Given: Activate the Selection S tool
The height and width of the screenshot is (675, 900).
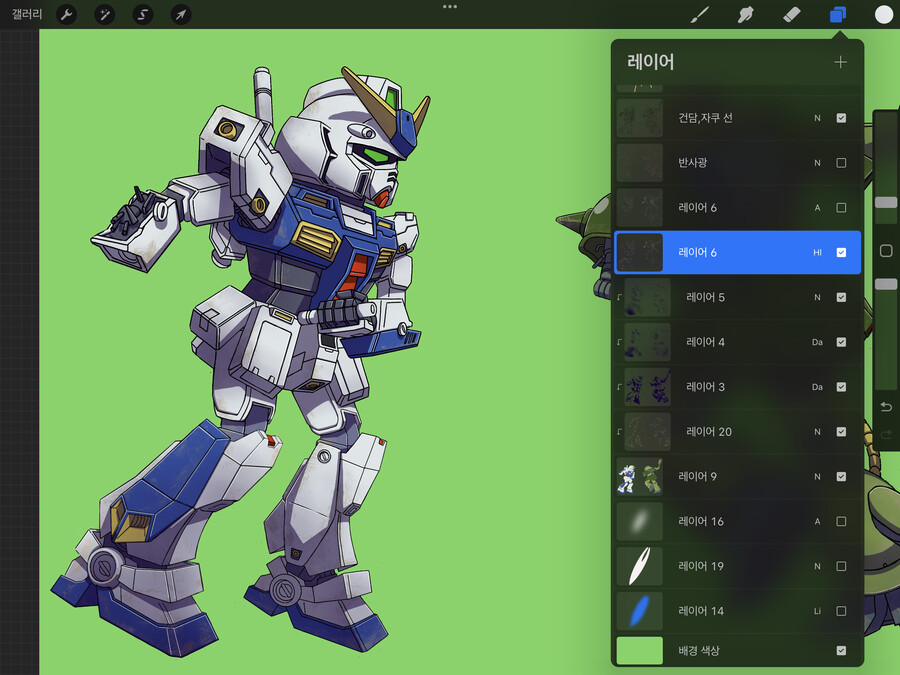Looking at the screenshot, I should [142, 14].
